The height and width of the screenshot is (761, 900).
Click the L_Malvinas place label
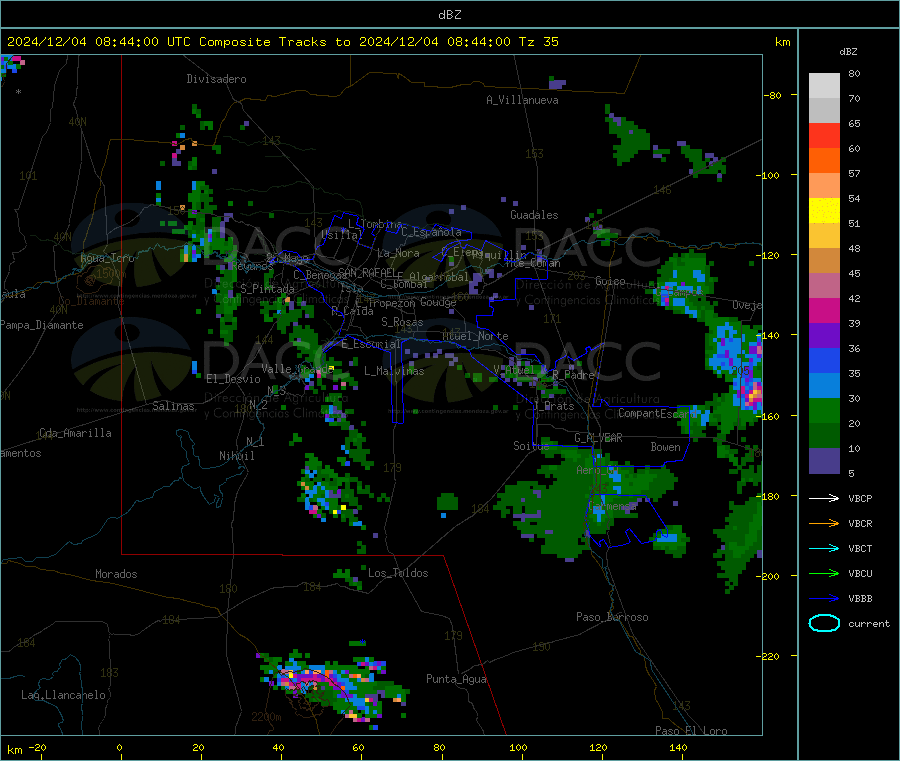pyautogui.click(x=394, y=371)
